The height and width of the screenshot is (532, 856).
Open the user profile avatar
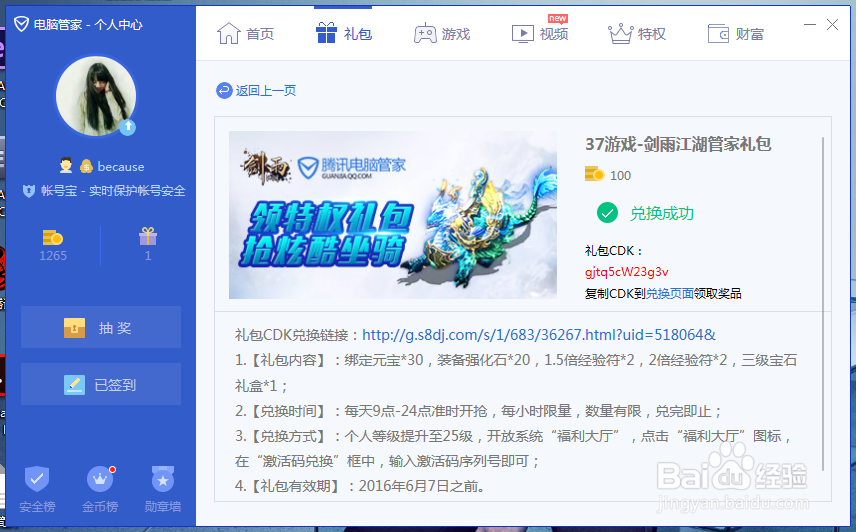click(x=96, y=95)
